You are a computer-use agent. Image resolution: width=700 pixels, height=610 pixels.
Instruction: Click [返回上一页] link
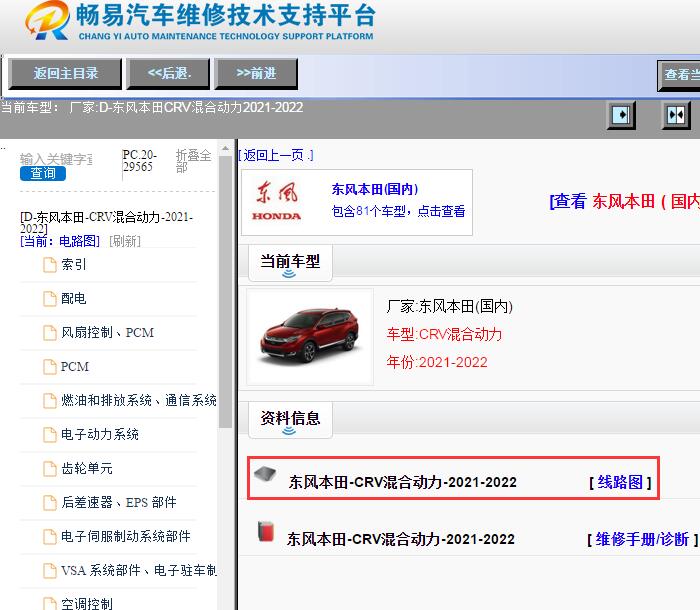(276, 155)
